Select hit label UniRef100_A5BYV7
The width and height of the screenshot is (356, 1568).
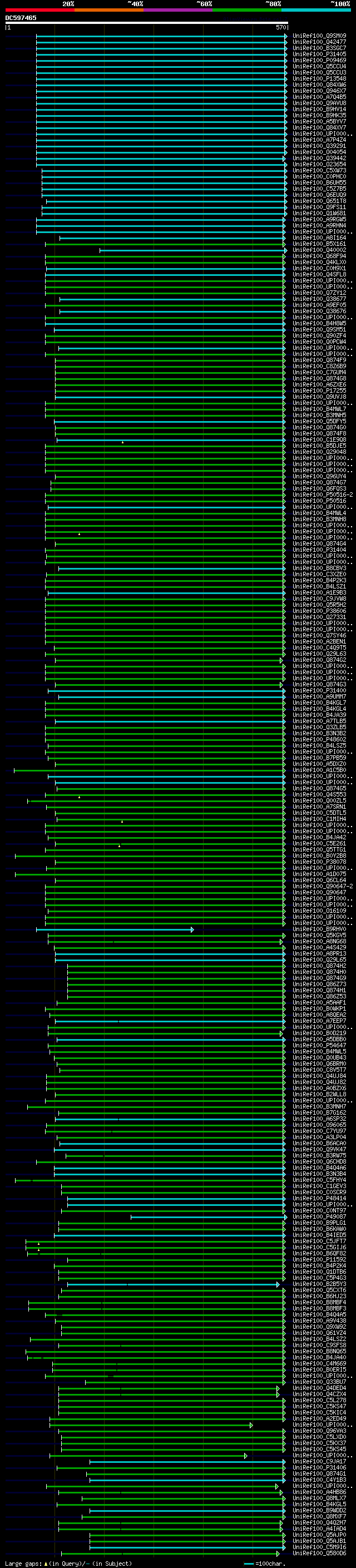319,121
